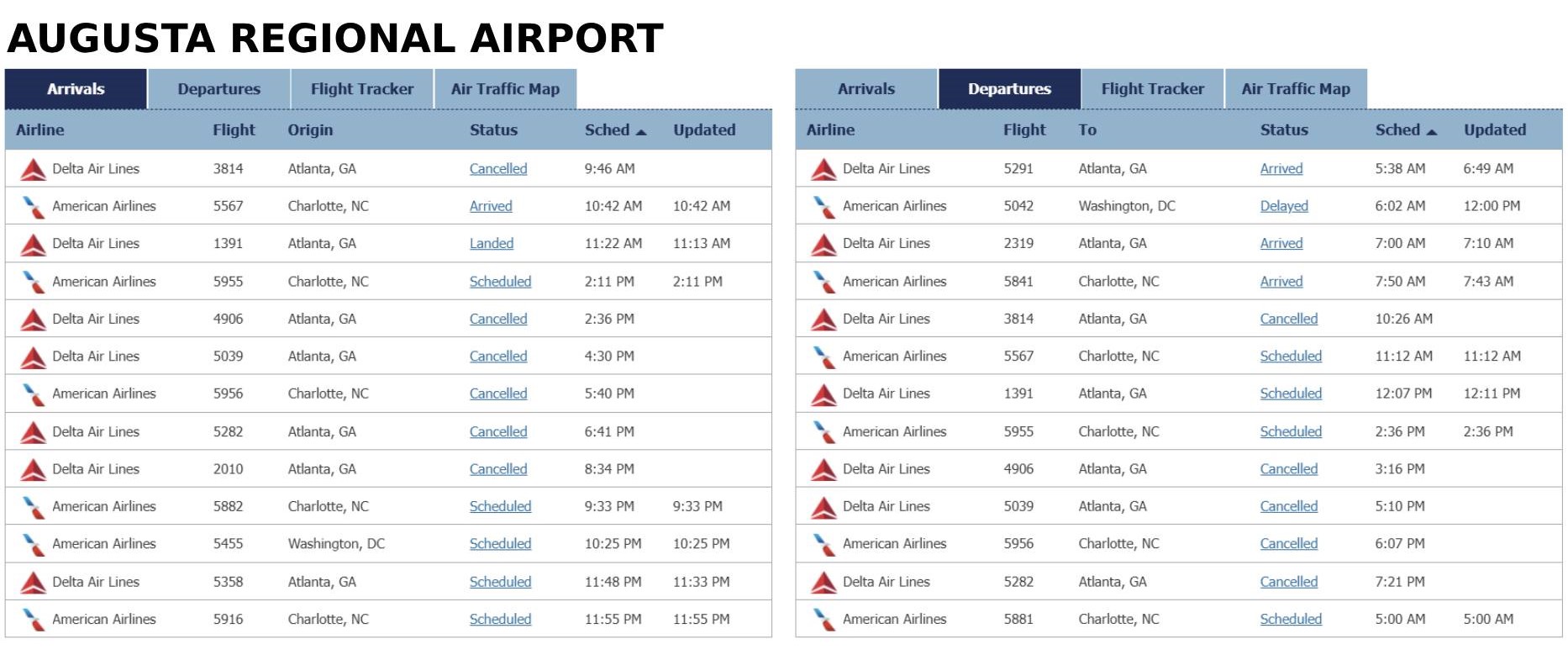Image resolution: width=1568 pixels, height=655 pixels.
Task: Click American Airlines logo for departure 5042
Action: (x=823, y=207)
